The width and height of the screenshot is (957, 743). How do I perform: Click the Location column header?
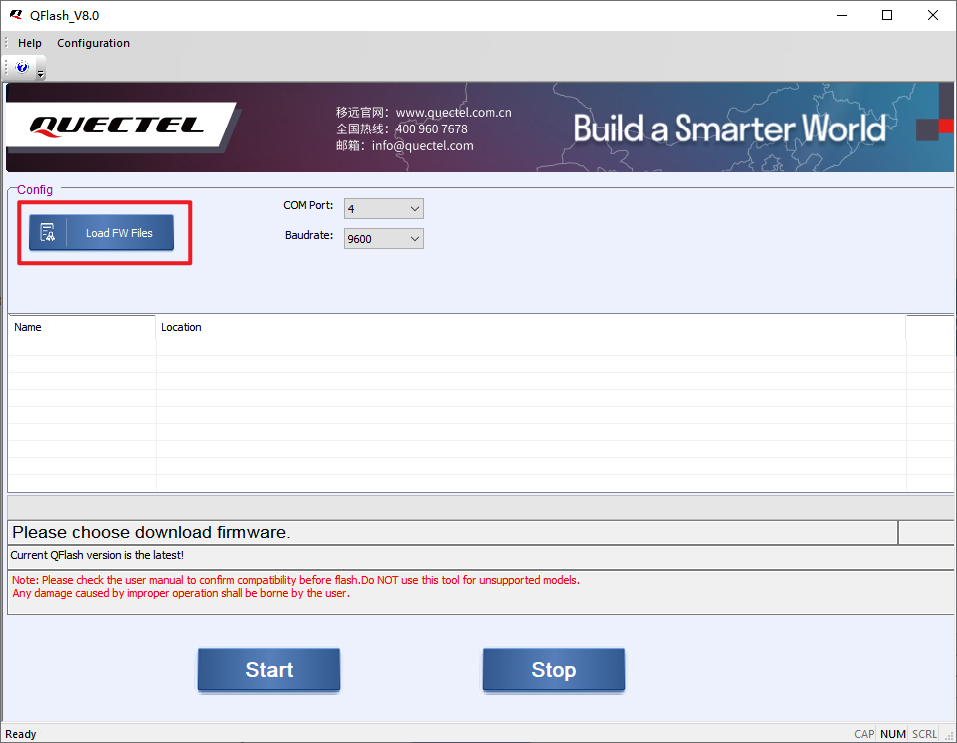tap(530, 327)
